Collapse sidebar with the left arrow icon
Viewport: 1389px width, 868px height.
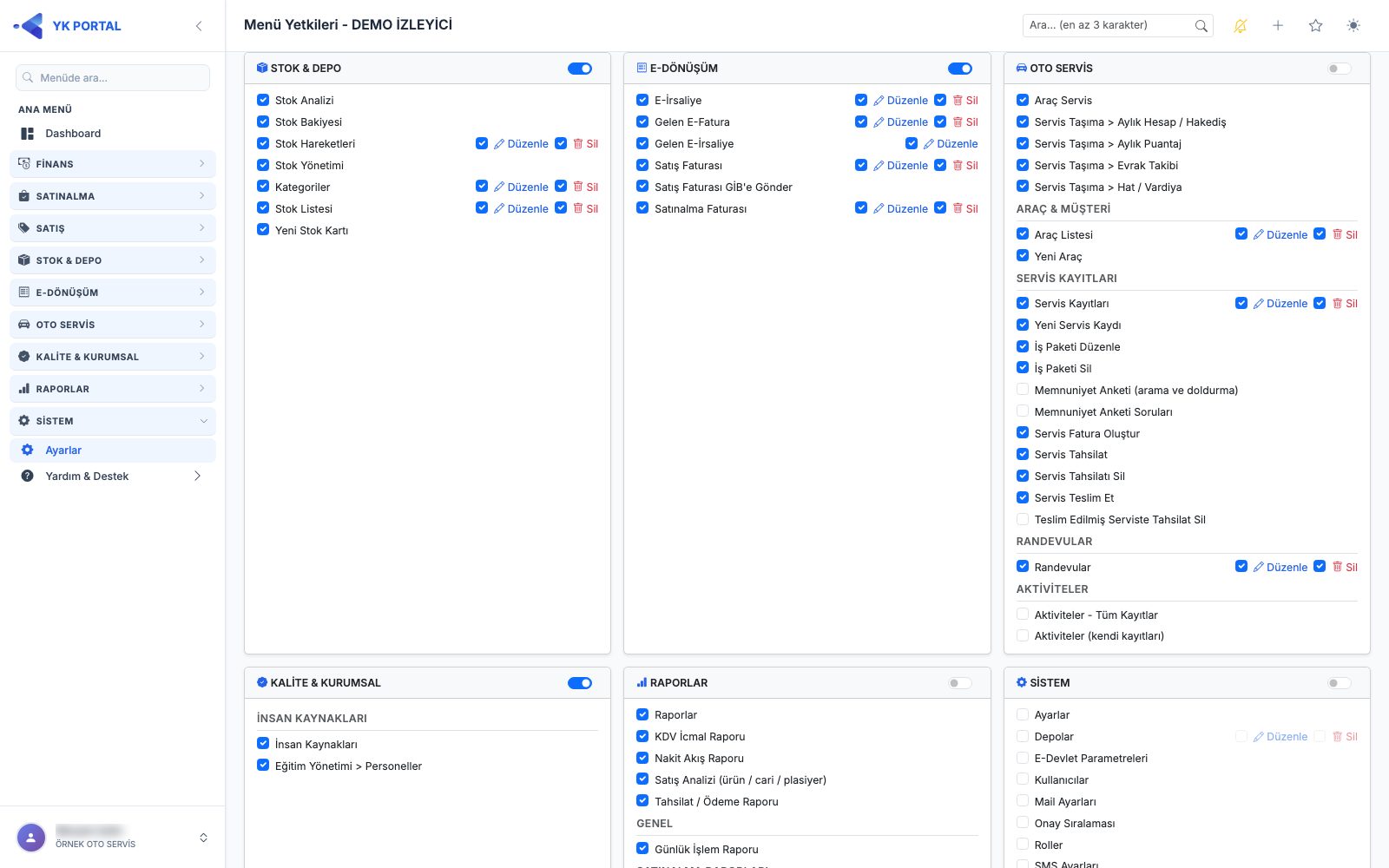pyautogui.click(x=199, y=26)
